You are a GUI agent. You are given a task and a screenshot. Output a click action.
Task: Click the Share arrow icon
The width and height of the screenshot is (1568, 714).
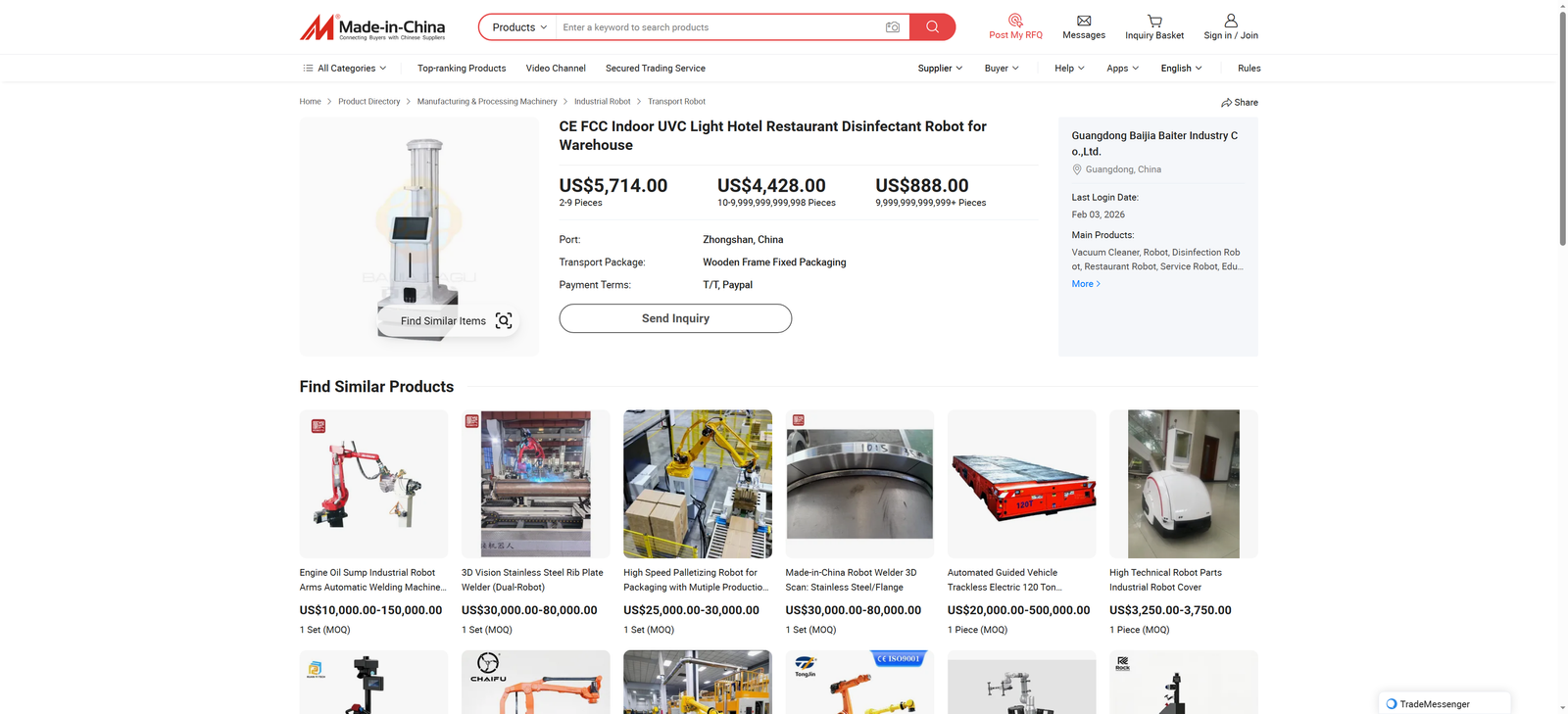(x=1226, y=103)
